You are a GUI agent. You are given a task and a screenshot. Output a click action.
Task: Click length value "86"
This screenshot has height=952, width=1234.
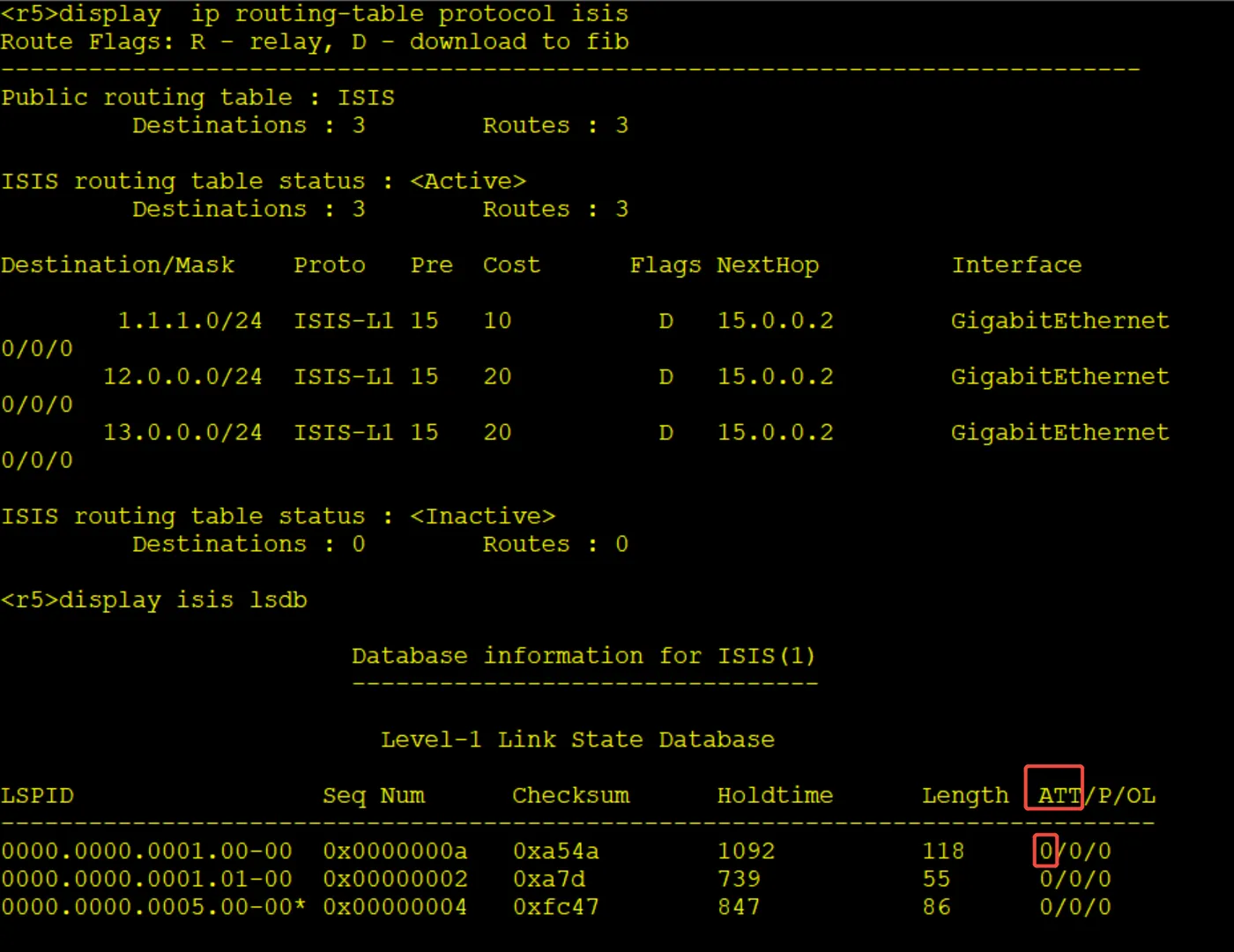pyautogui.click(x=937, y=908)
